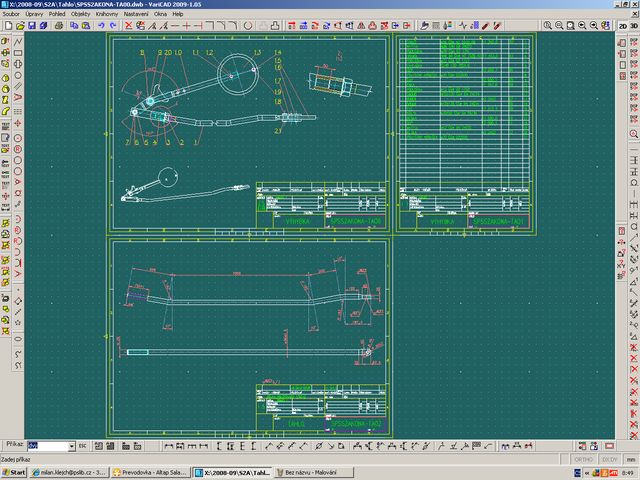The width and height of the screenshot is (640, 480).
Task: Click first horizontal dimension icon in bottom toolbar
Action: point(169,446)
